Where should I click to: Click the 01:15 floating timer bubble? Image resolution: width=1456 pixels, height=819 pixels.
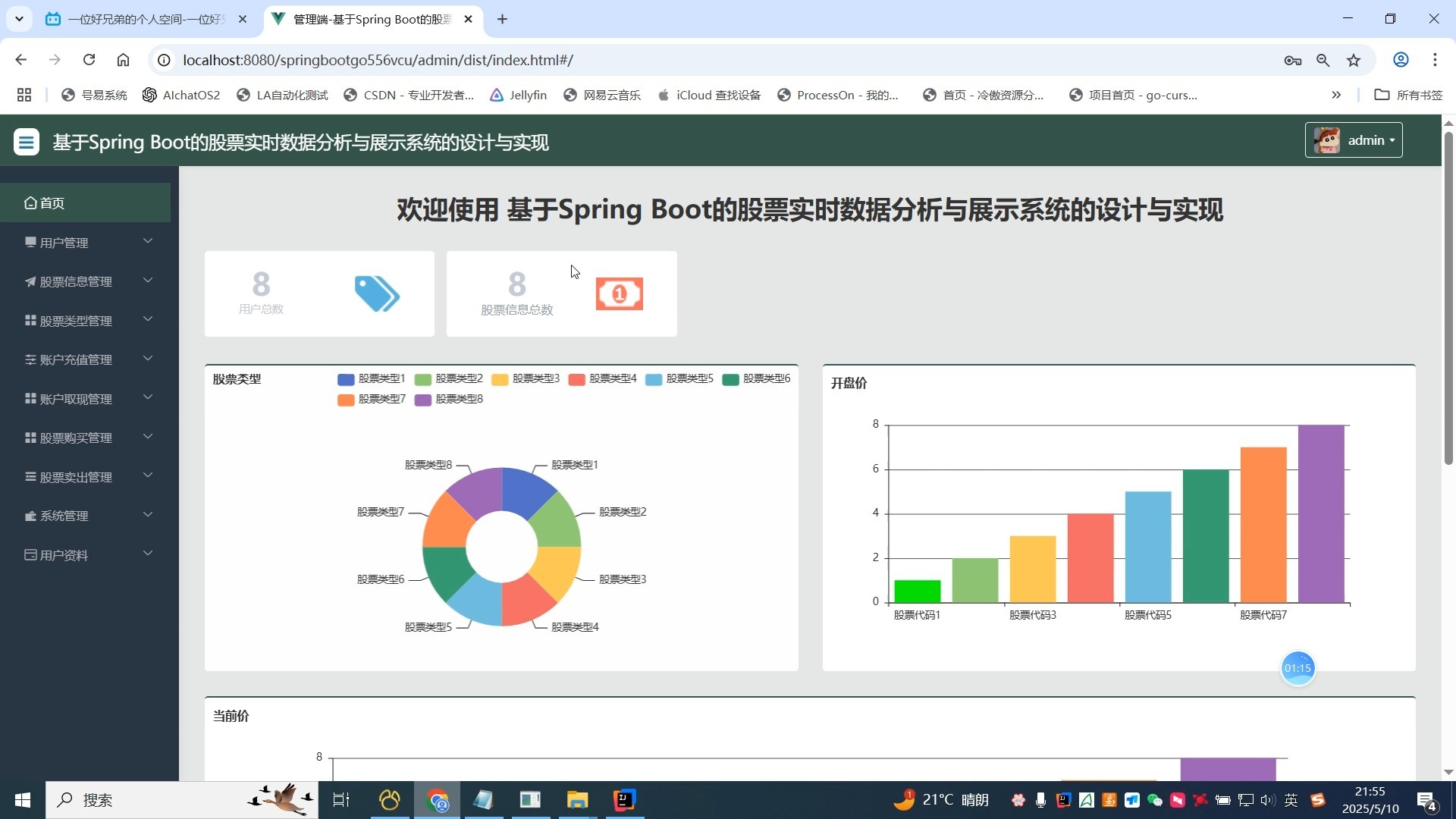1298,668
